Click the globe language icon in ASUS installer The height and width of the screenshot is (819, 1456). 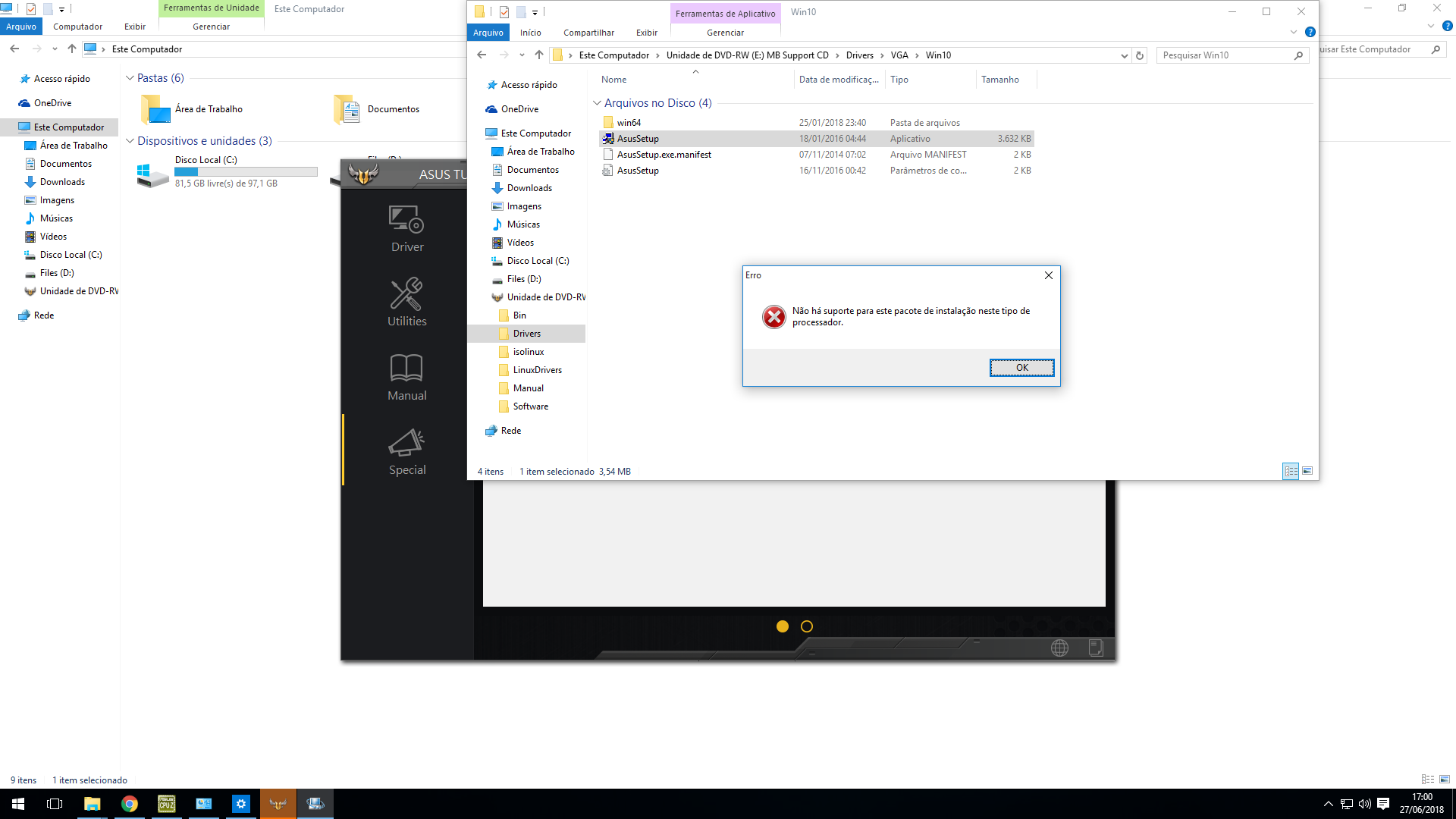pyautogui.click(x=1059, y=648)
